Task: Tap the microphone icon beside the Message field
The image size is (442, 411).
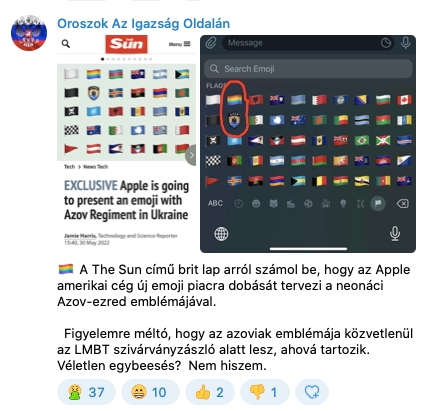Action: (x=406, y=43)
